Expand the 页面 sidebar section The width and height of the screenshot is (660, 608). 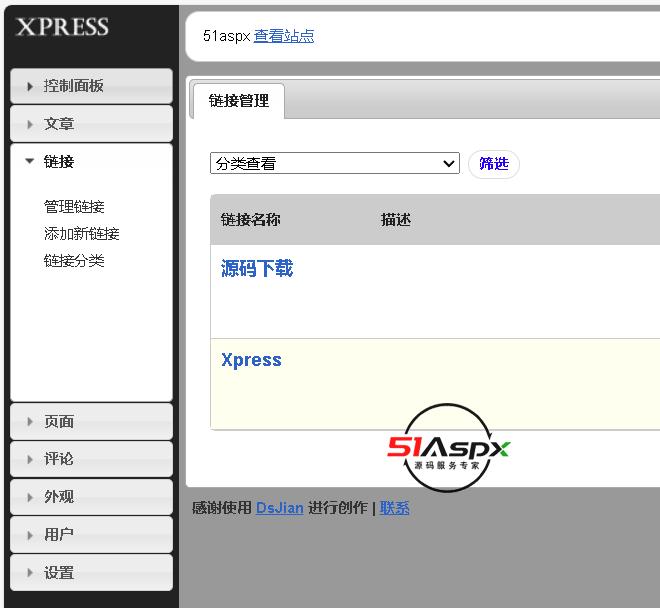91,421
